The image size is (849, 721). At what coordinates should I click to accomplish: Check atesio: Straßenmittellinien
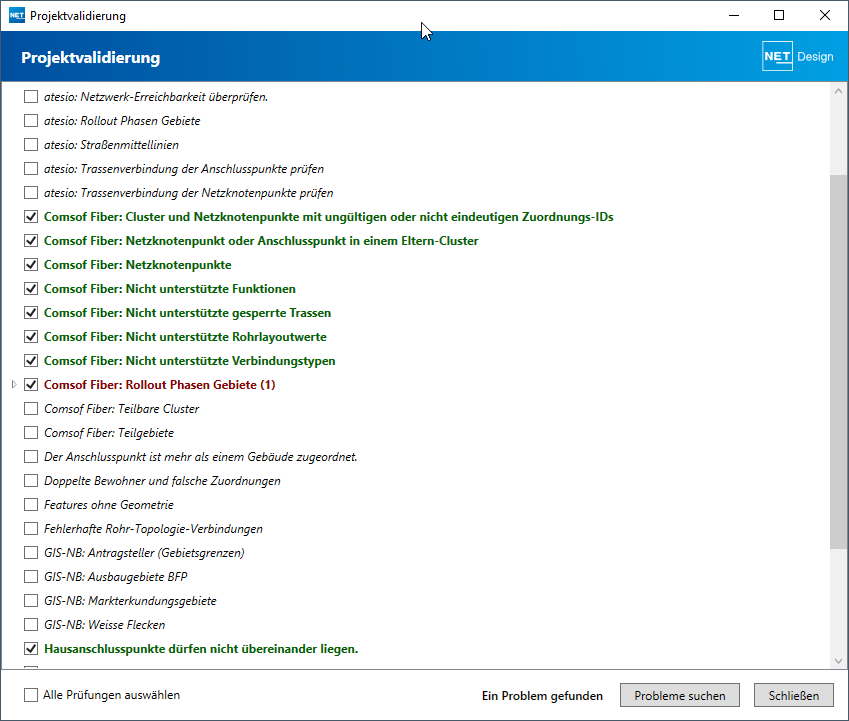pos(31,145)
